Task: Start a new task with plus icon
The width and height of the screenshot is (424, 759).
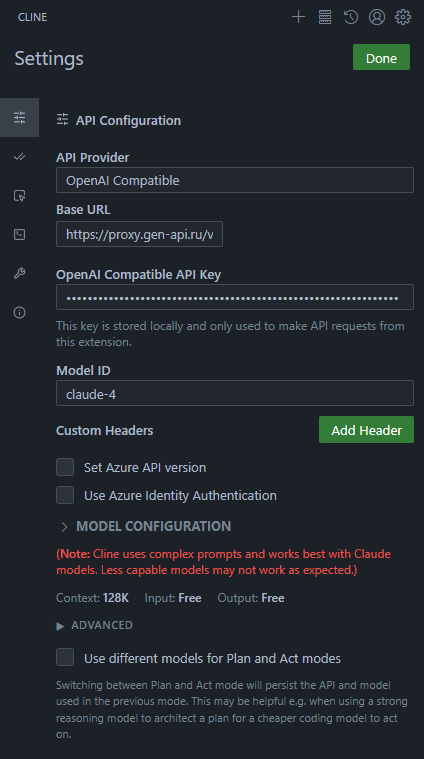Action: [299, 17]
